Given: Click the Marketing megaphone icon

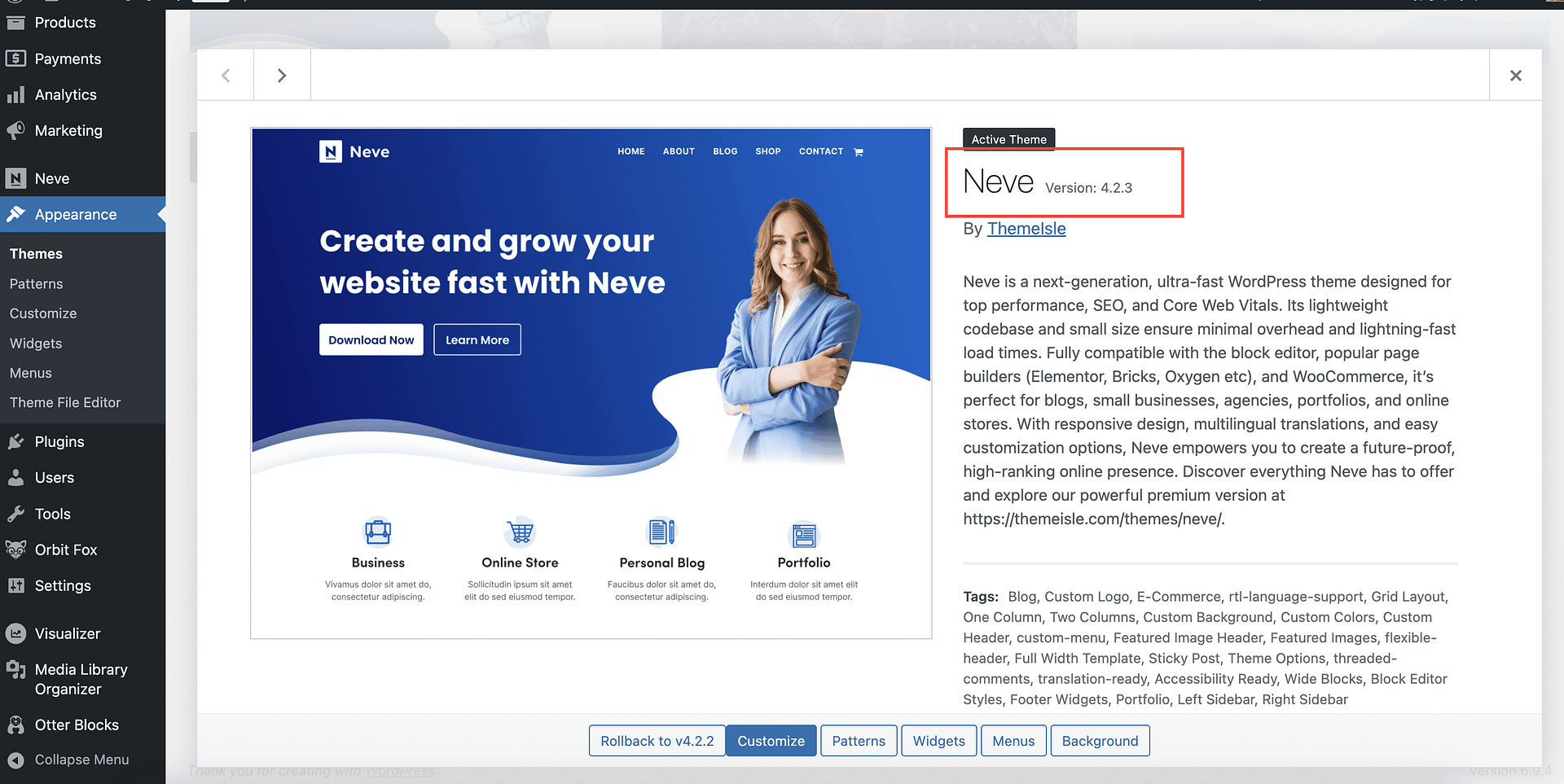Looking at the screenshot, I should (15, 131).
